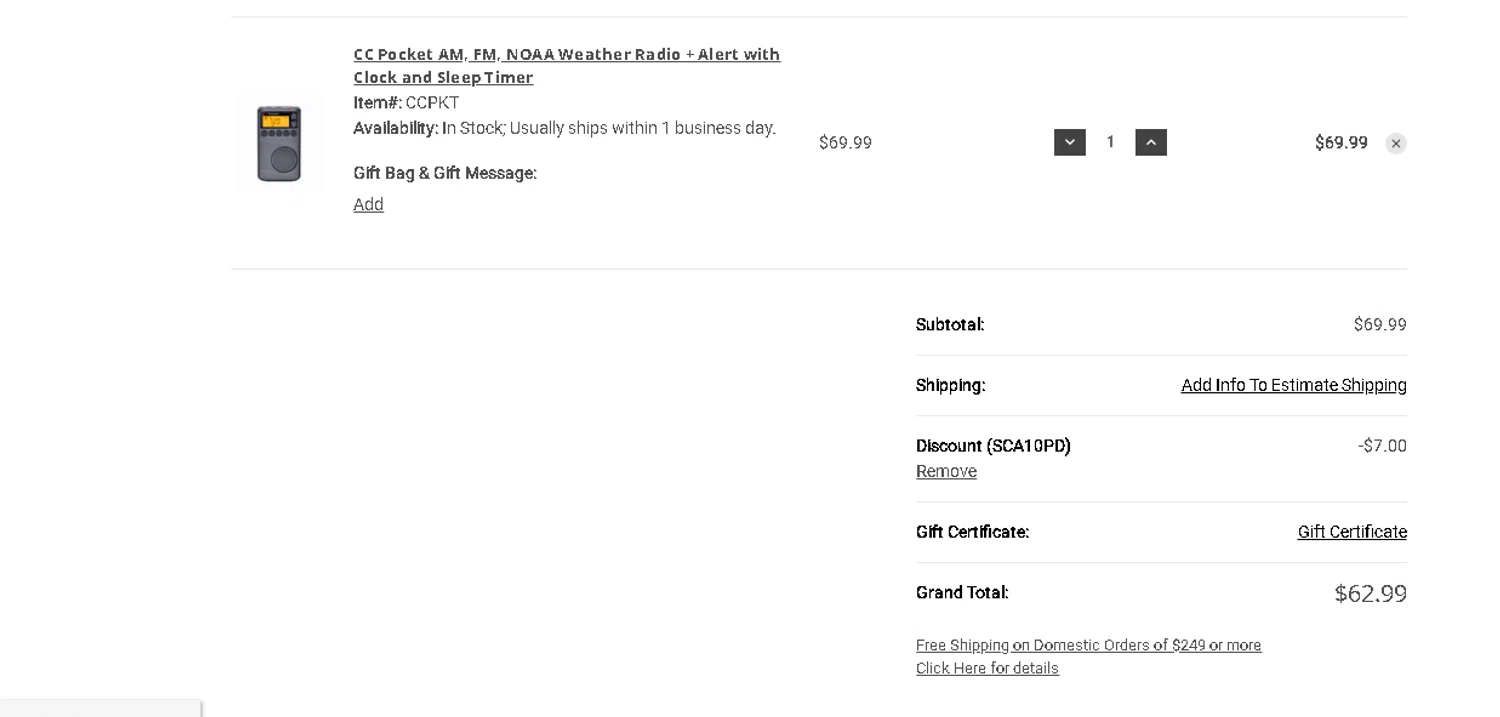Open Add Info To Estimate Shipping
The width and height of the screenshot is (1500, 717).
[x=1293, y=385]
